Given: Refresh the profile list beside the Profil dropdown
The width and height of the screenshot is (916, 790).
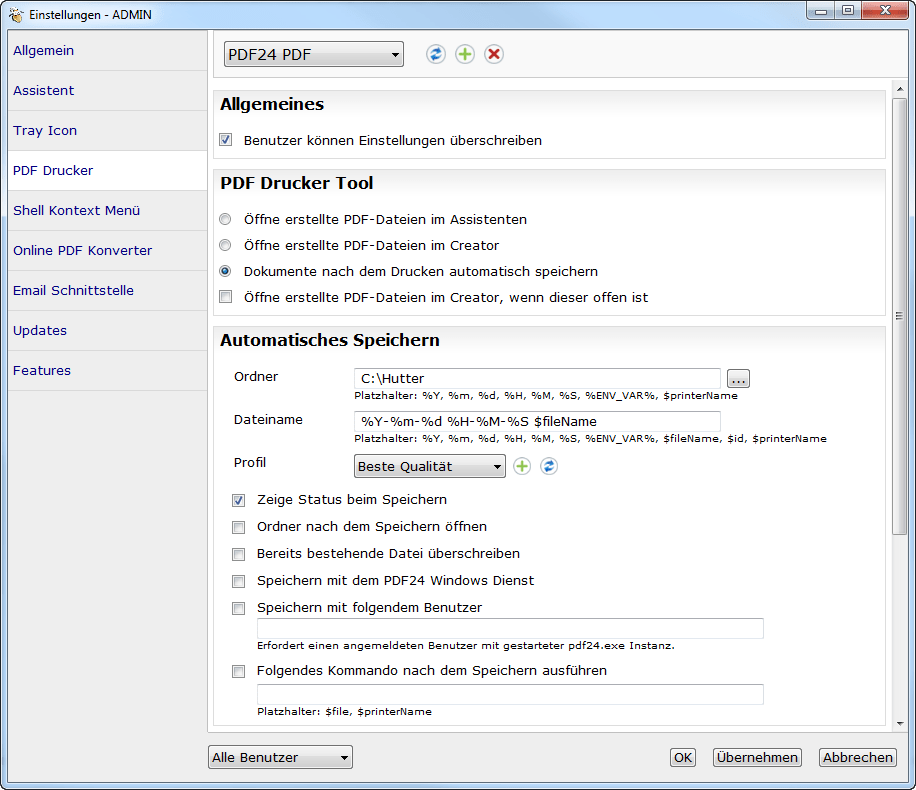Looking at the screenshot, I should 548,466.
